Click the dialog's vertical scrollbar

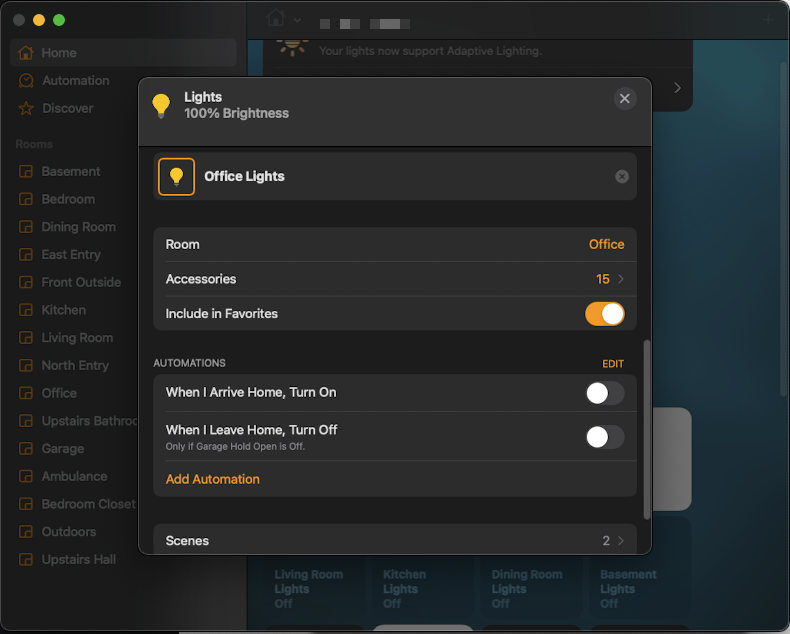[647, 430]
